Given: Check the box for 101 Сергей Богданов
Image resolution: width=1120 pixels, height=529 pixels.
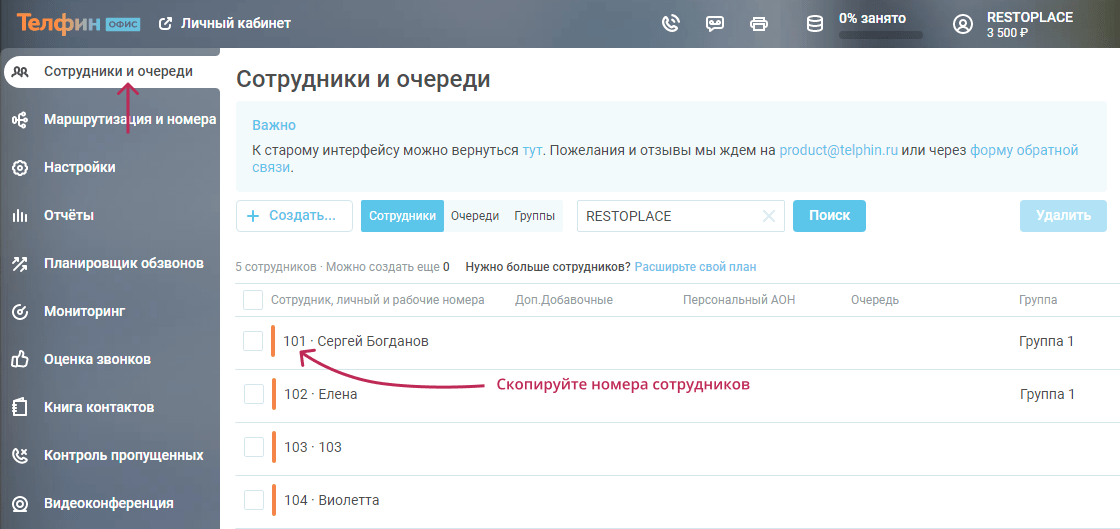Looking at the screenshot, I should click(x=253, y=341).
